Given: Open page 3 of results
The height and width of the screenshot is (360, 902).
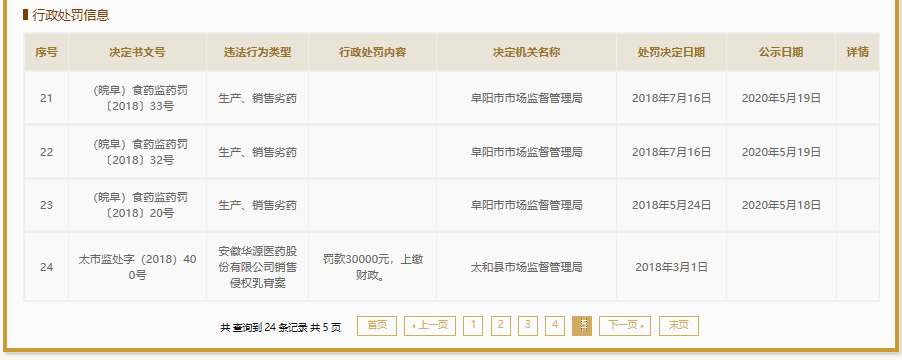Looking at the screenshot, I should tap(528, 325).
